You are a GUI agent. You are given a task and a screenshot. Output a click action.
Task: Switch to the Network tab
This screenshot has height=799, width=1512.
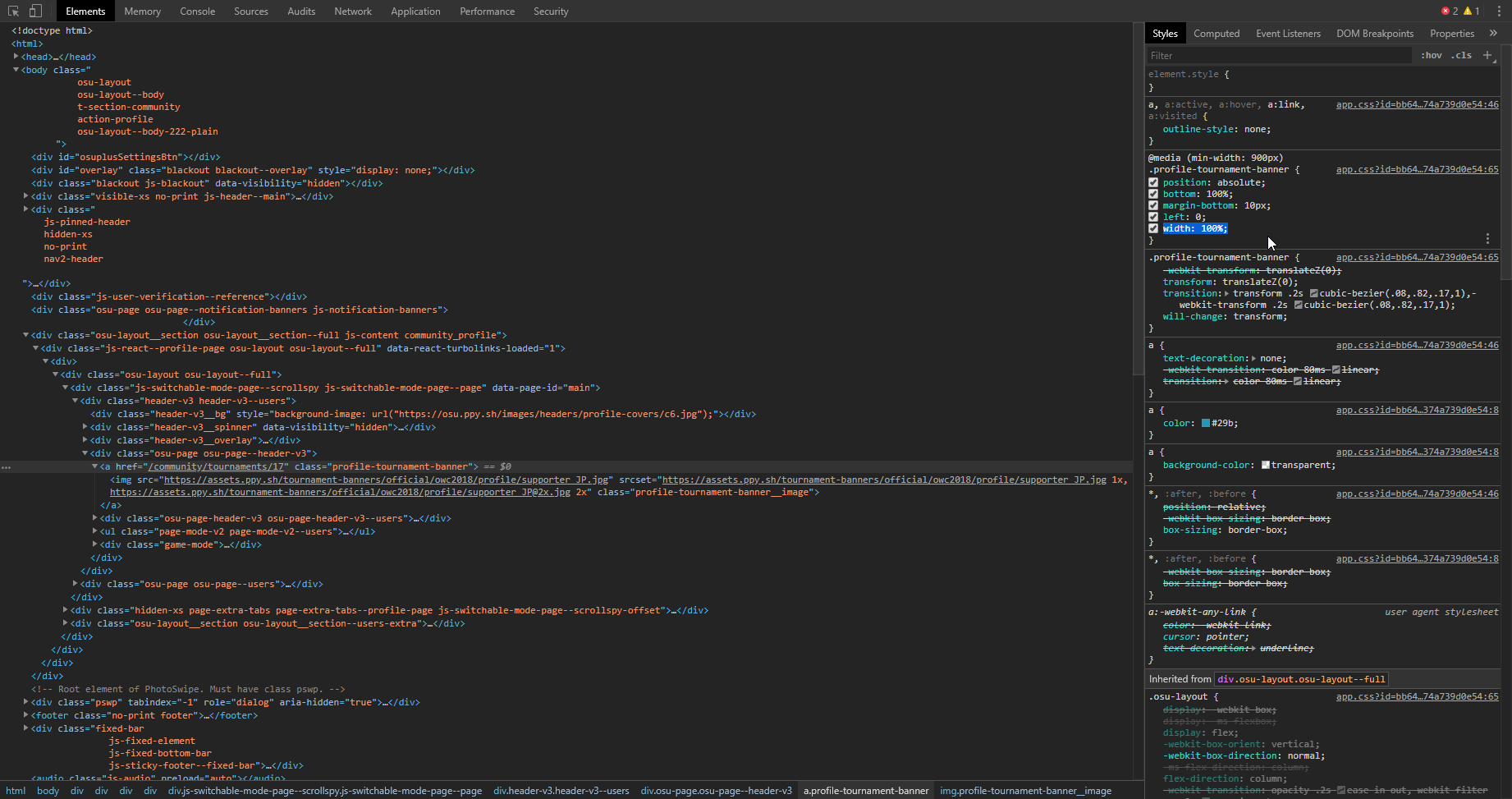coord(353,11)
